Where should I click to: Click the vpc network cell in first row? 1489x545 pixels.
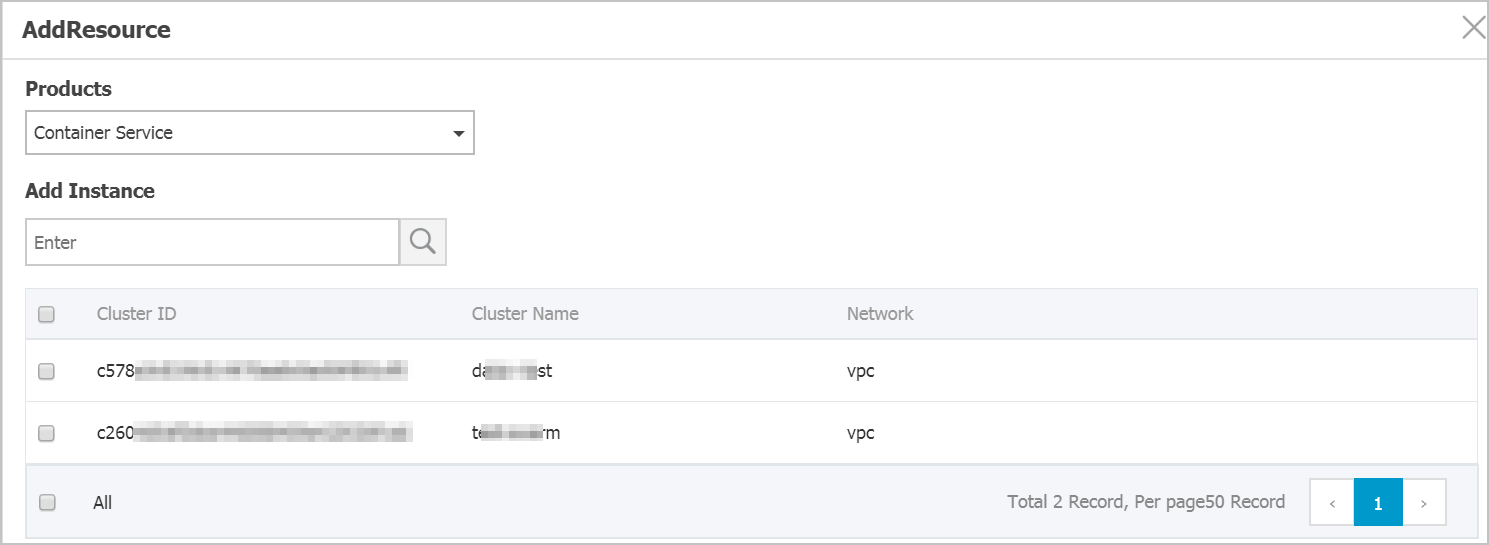click(861, 371)
